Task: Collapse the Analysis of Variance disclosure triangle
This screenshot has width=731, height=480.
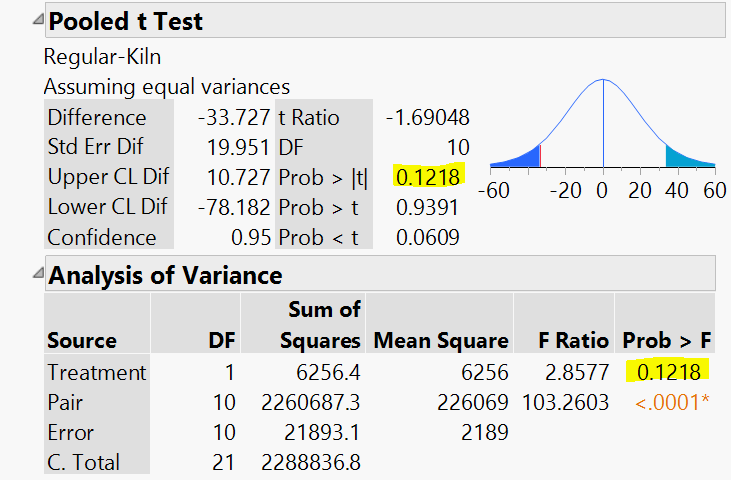Action: point(37,273)
